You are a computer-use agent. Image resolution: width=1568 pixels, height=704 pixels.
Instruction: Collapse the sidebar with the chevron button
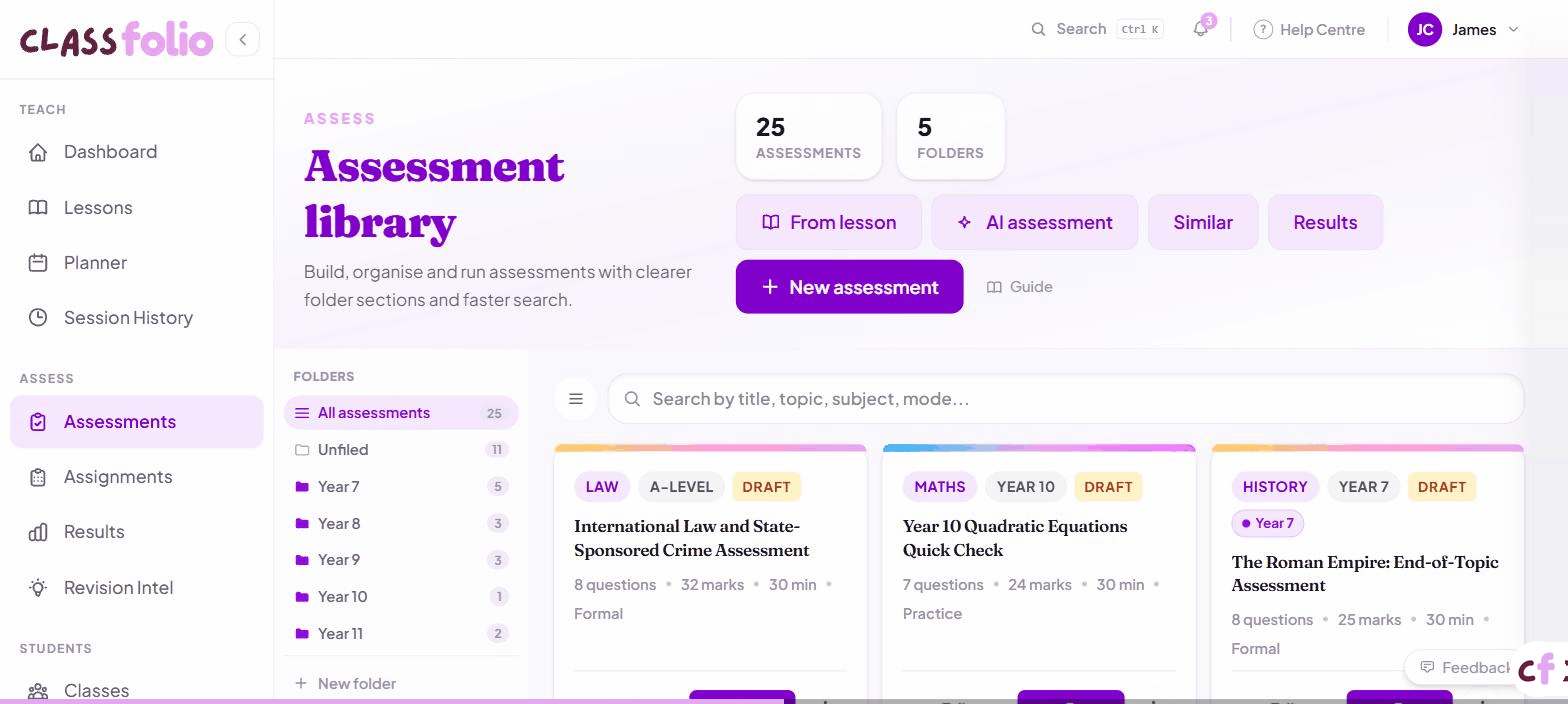point(242,40)
